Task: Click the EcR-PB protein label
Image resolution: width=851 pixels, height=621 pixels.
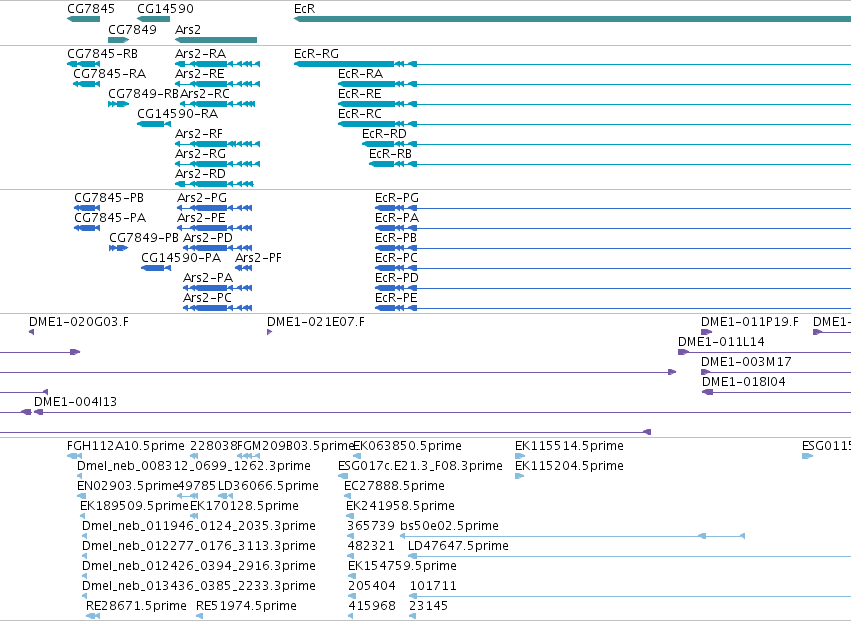Action: pos(396,238)
